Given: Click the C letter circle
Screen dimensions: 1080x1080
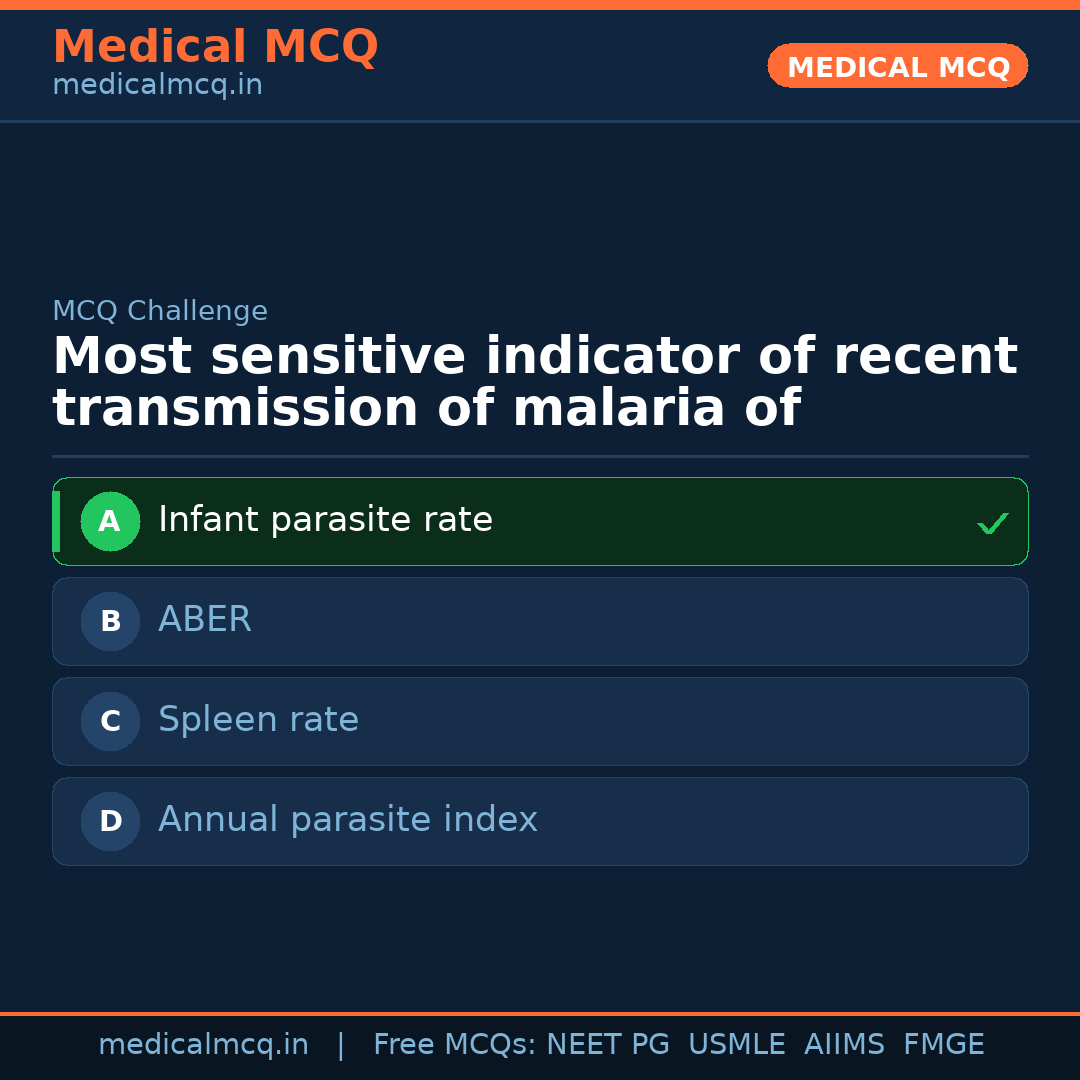Looking at the screenshot, I should pyautogui.click(x=110, y=721).
